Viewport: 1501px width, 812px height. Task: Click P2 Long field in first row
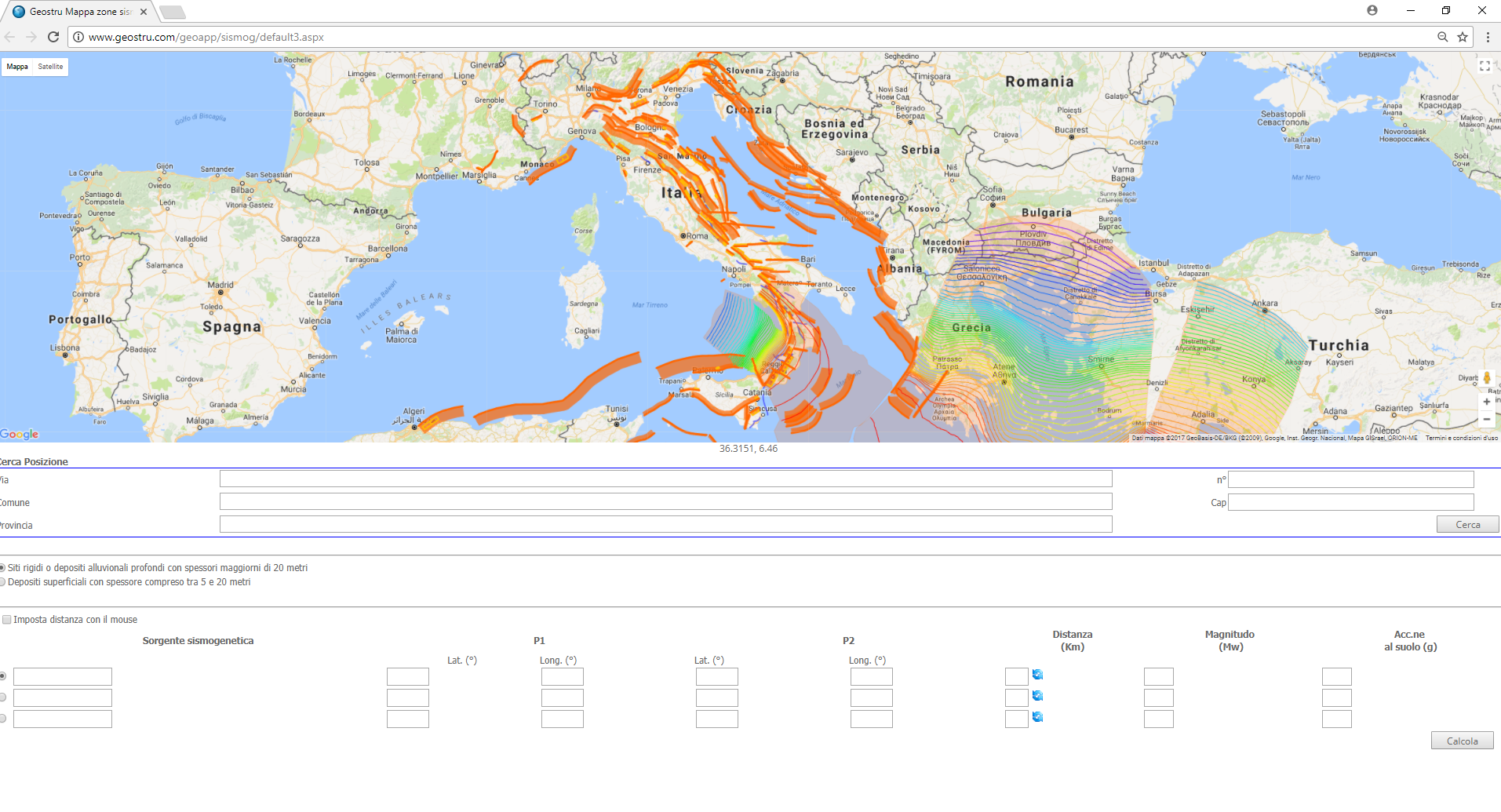pos(872,676)
